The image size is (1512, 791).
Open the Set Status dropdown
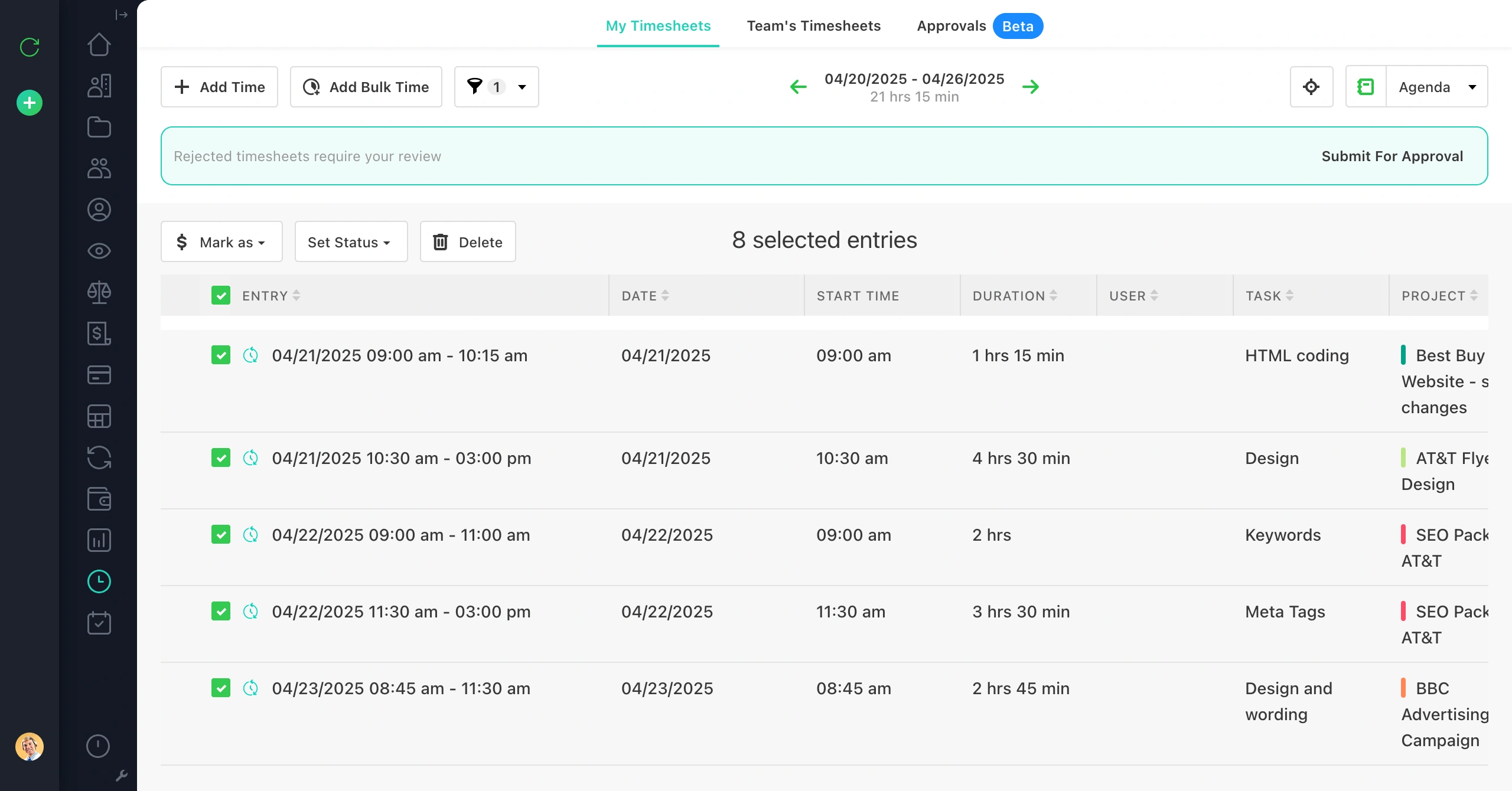351,242
